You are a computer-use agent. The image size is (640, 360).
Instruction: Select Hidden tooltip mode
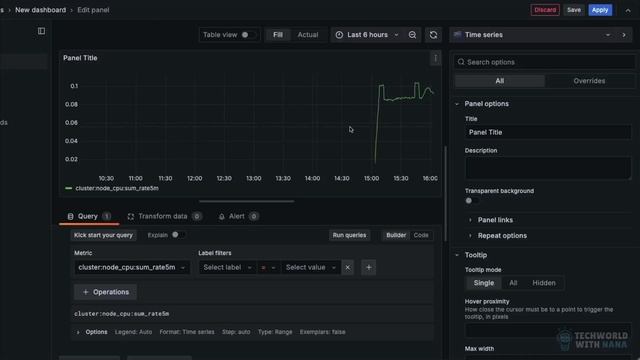point(544,283)
